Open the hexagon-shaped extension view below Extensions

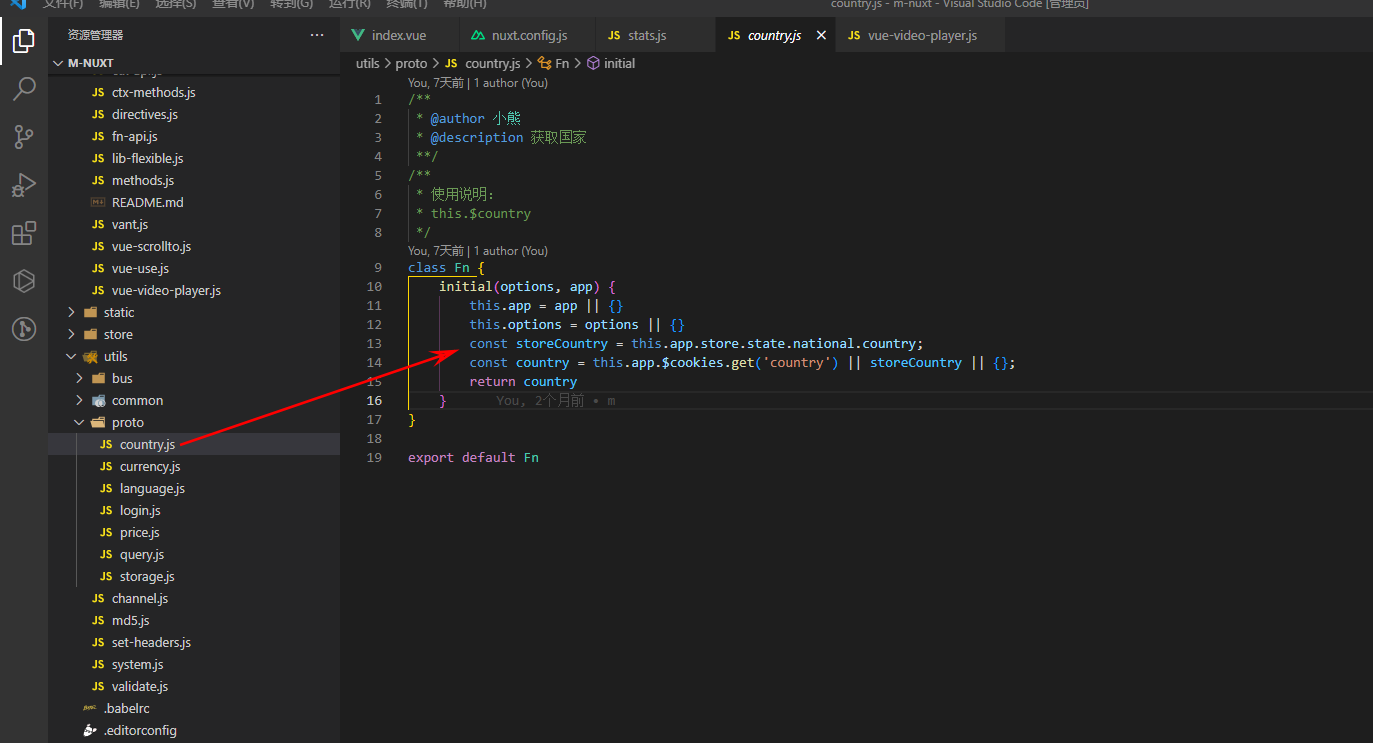click(23, 281)
